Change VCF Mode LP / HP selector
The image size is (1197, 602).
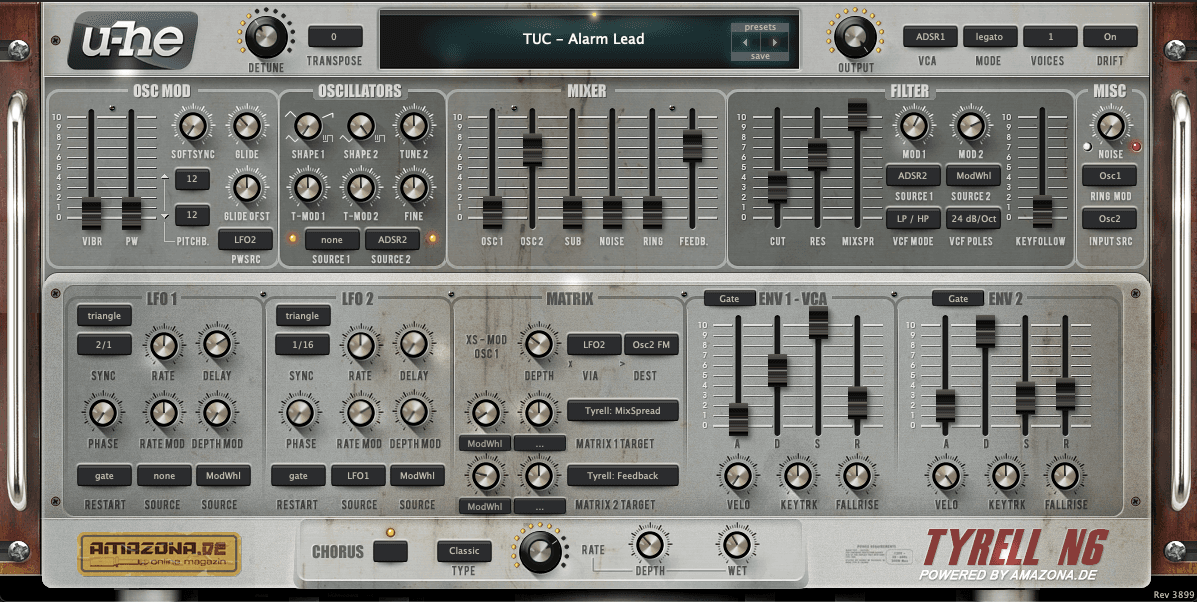click(x=913, y=218)
